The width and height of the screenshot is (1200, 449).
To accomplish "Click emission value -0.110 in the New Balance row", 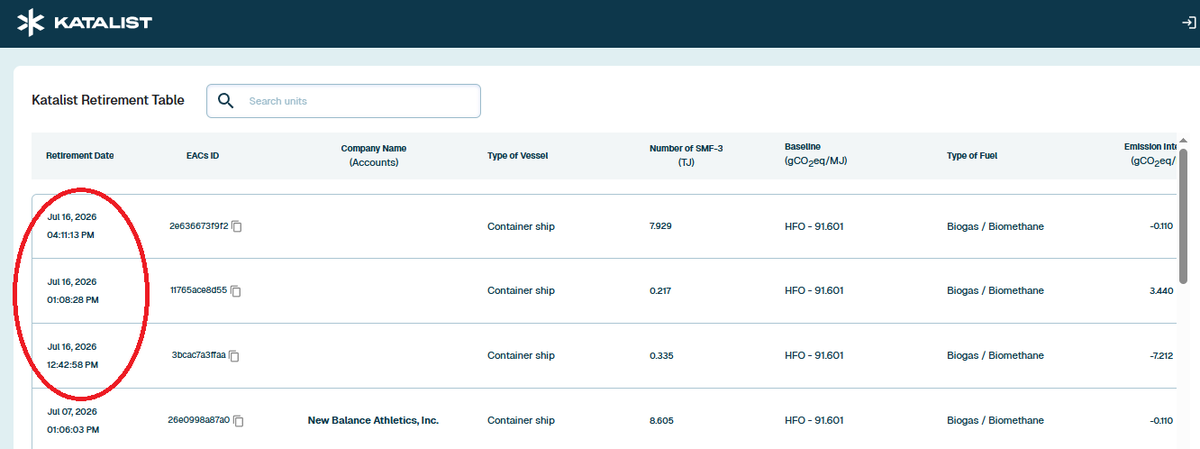I will [1161, 421].
